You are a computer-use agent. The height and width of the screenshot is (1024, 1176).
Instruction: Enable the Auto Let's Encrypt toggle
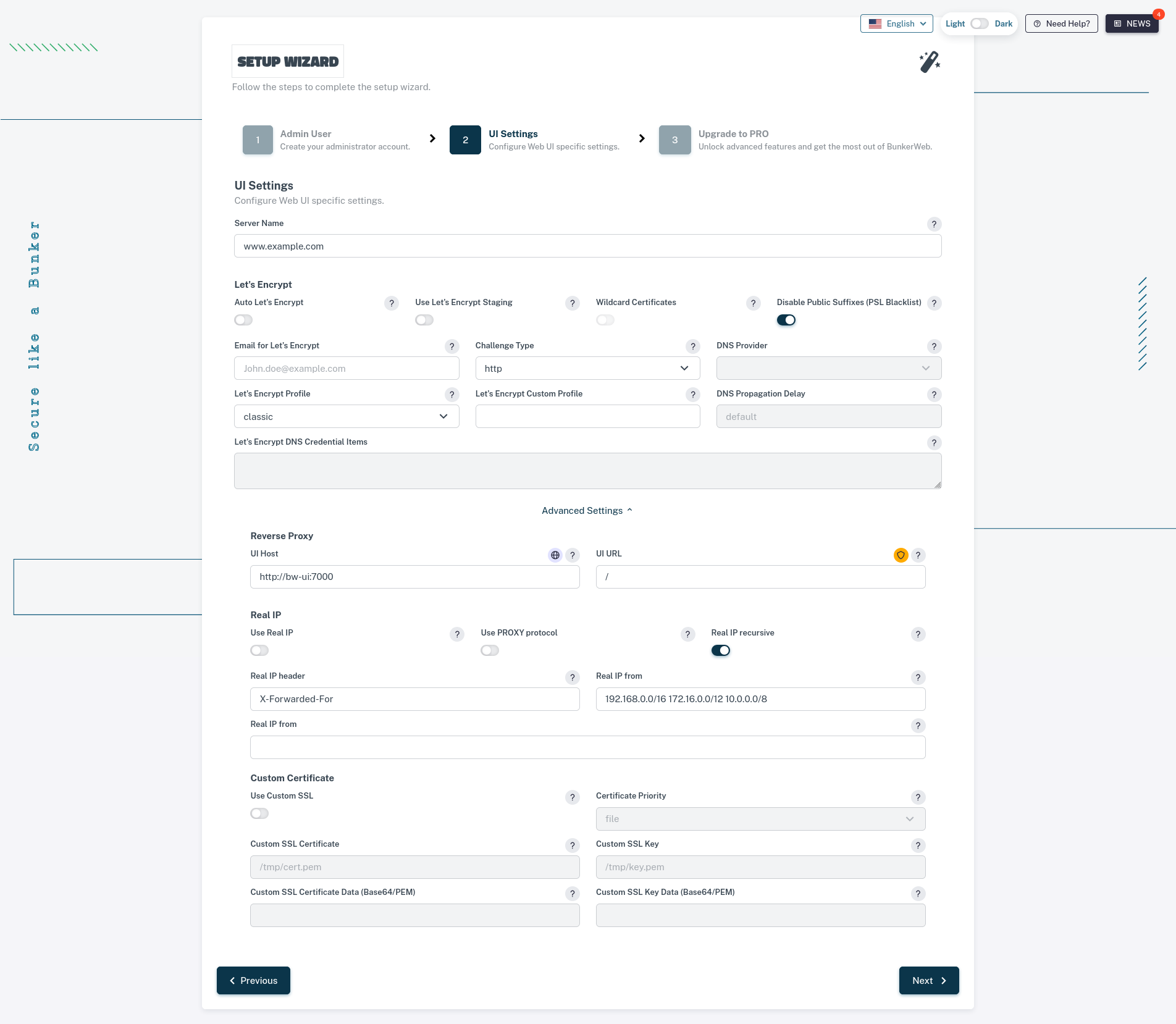[x=243, y=320]
